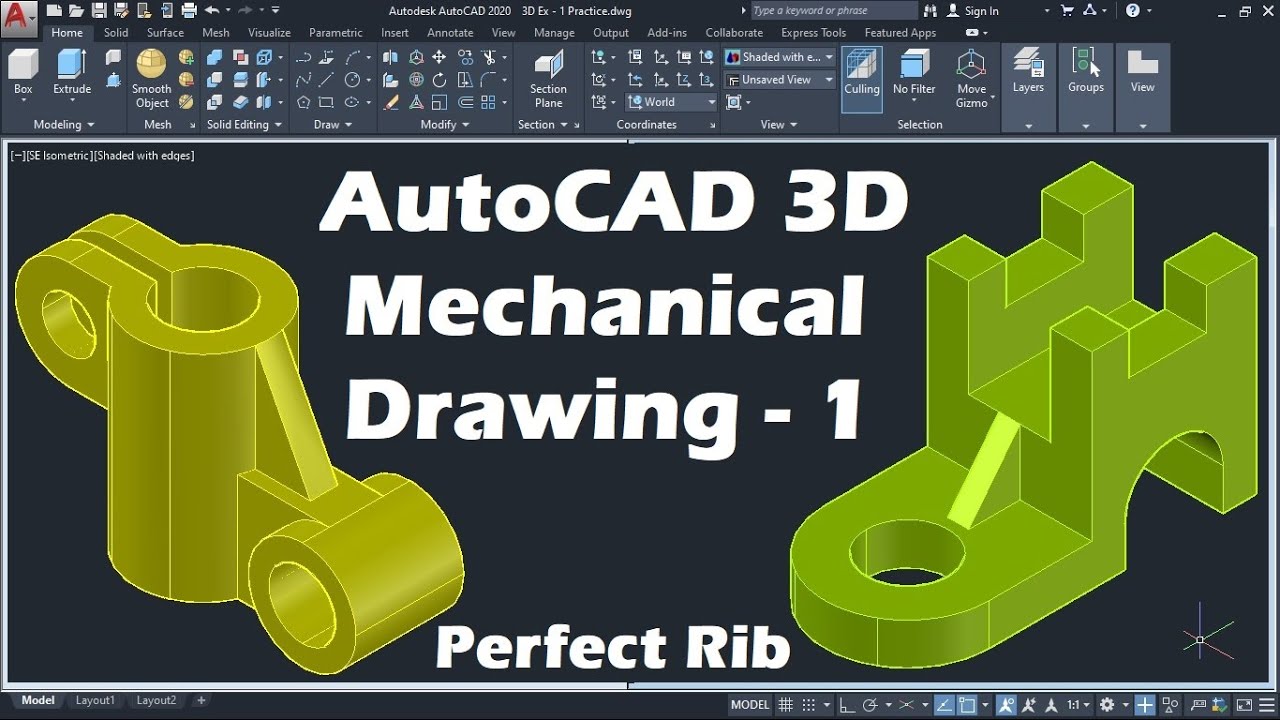Select the Line tool in Draw panel
1280x720 pixels.
pos(325,80)
